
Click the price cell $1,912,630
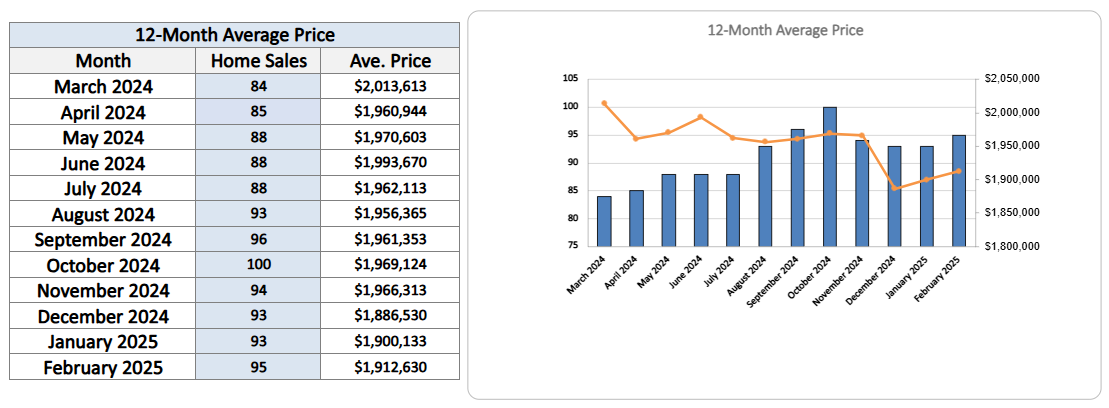tap(390, 368)
